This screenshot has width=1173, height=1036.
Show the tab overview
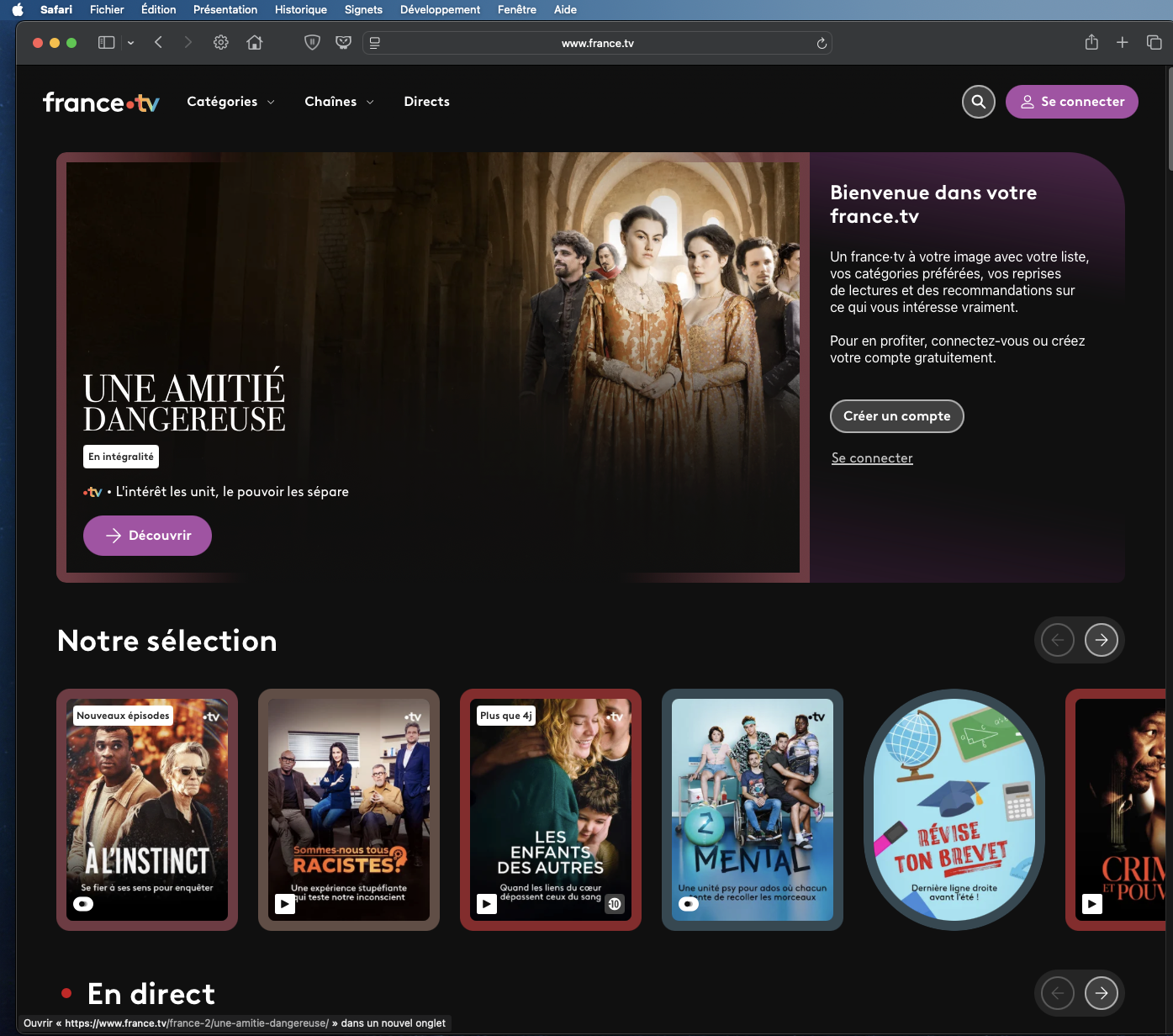pos(1154,43)
